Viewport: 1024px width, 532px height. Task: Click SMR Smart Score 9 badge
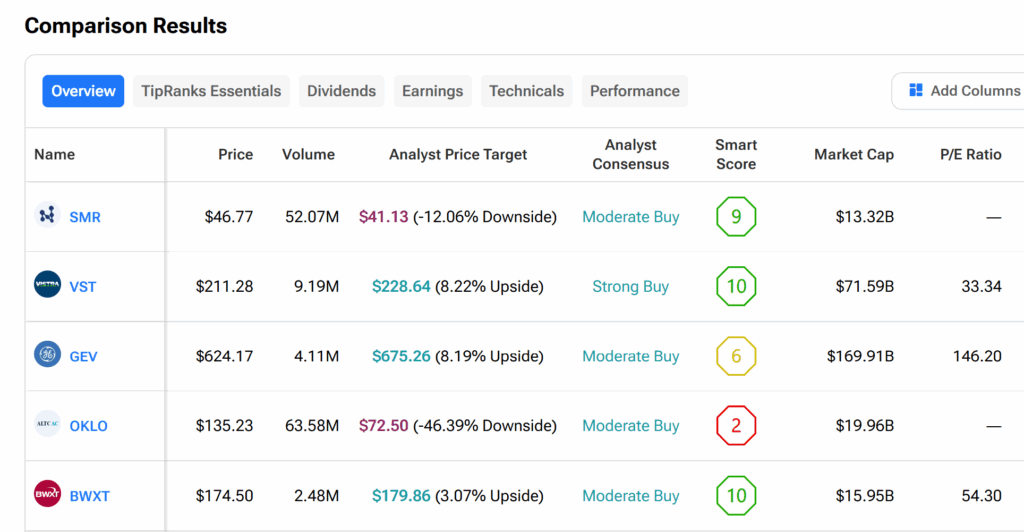pyautogui.click(x=736, y=217)
